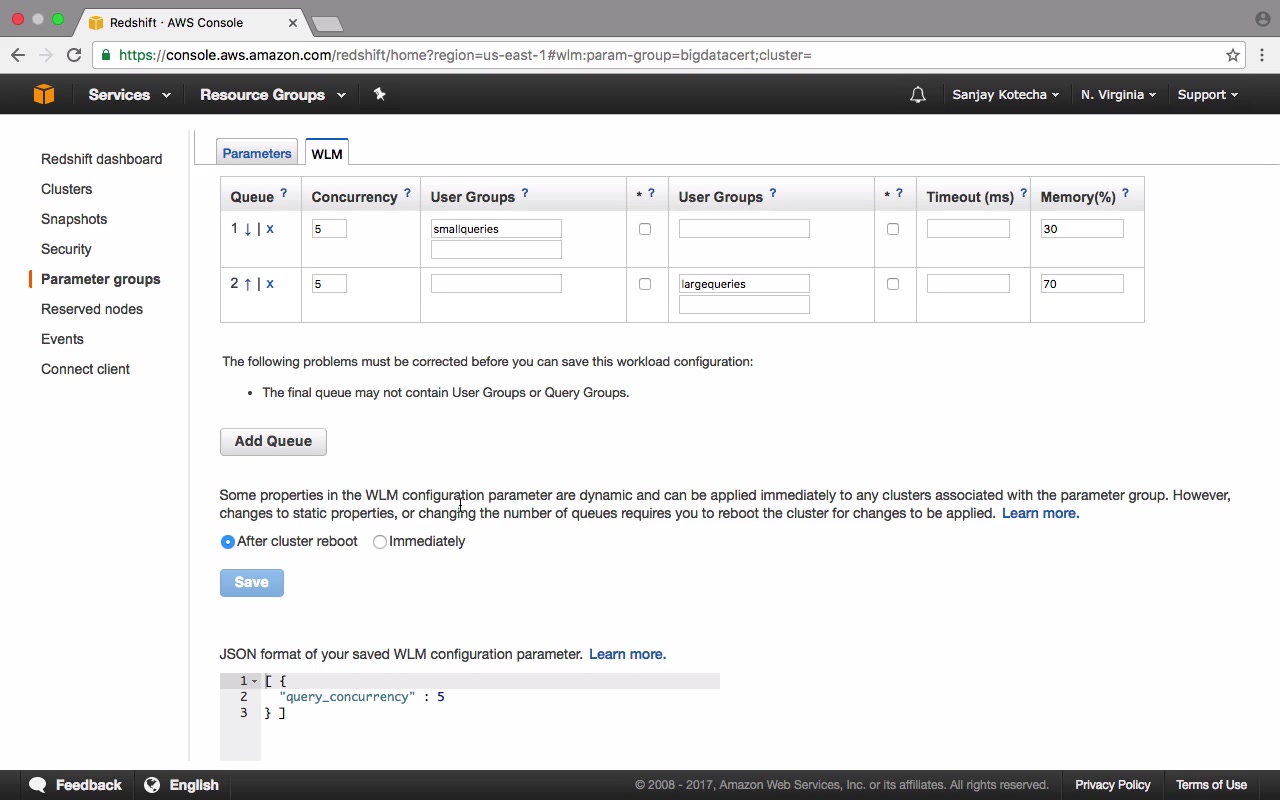The image size is (1280, 800).
Task: Open the Sanjay Kotecha account menu
Action: point(1005,95)
